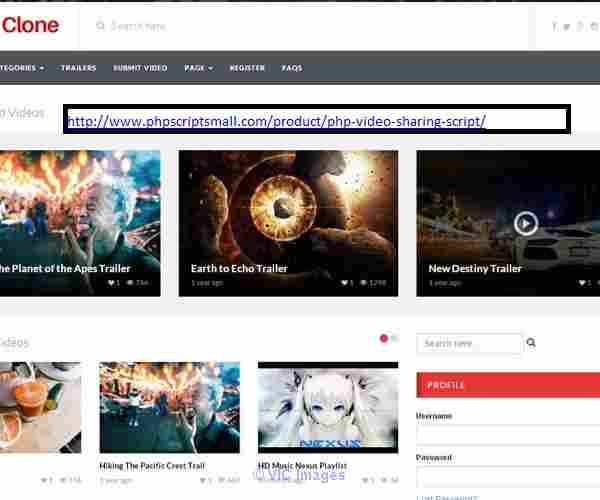Click the views eye icon on Earth to Echo Trailer

click(x=364, y=283)
